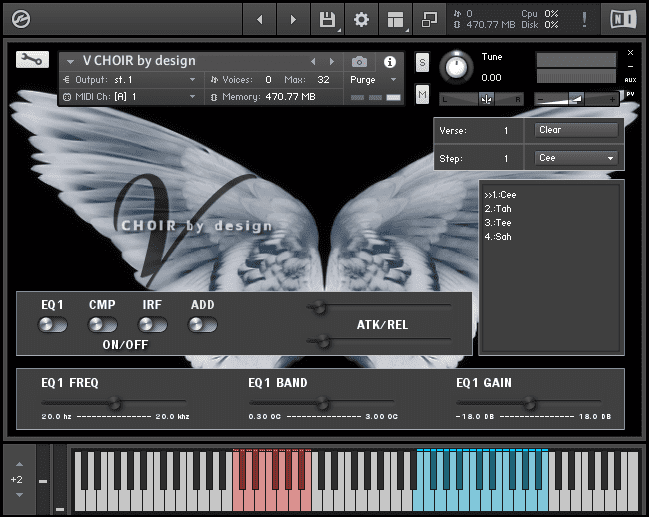Screen dimensions: 649x517
Task: Select list entry 3.:Tee
Action: (x=498, y=223)
